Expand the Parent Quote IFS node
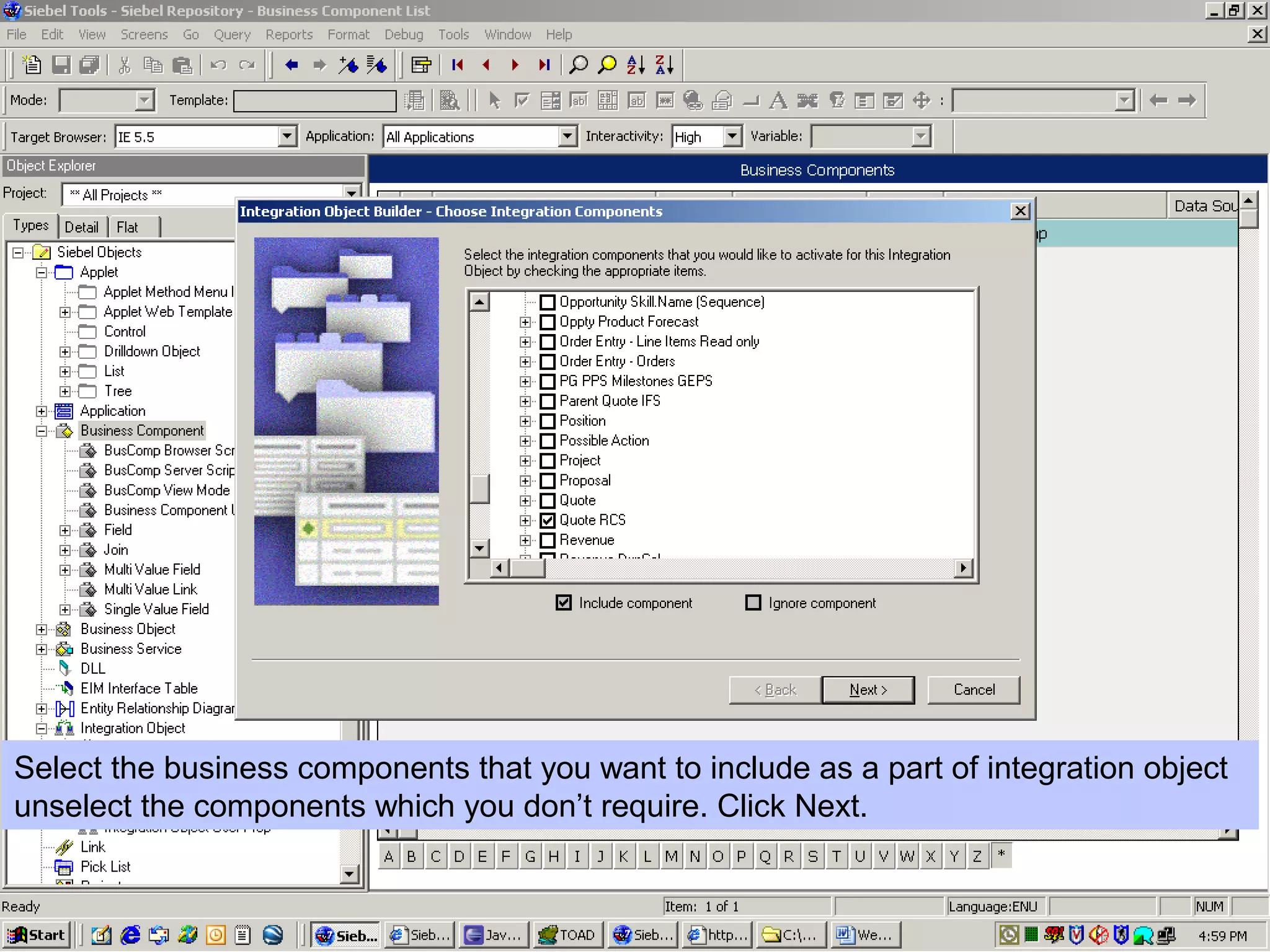Screen dimensions: 1270x952 click(x=525, y=401)
